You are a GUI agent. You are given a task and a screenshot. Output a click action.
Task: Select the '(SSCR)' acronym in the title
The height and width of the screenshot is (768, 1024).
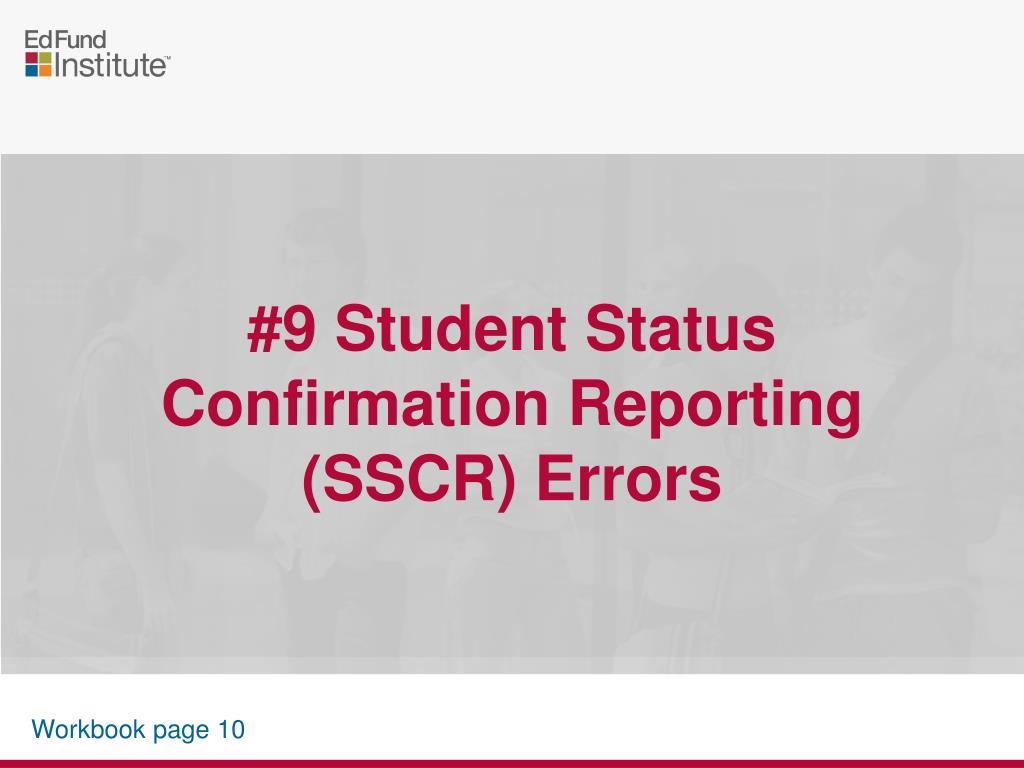point(409,480)
